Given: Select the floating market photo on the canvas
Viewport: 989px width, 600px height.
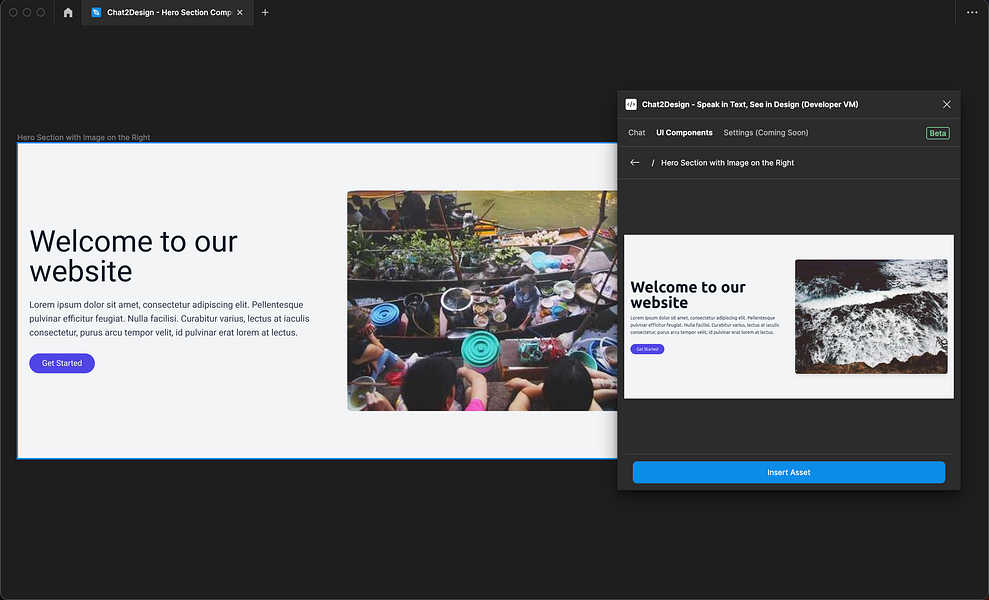Looking at the screenshot, I should 482,300.
